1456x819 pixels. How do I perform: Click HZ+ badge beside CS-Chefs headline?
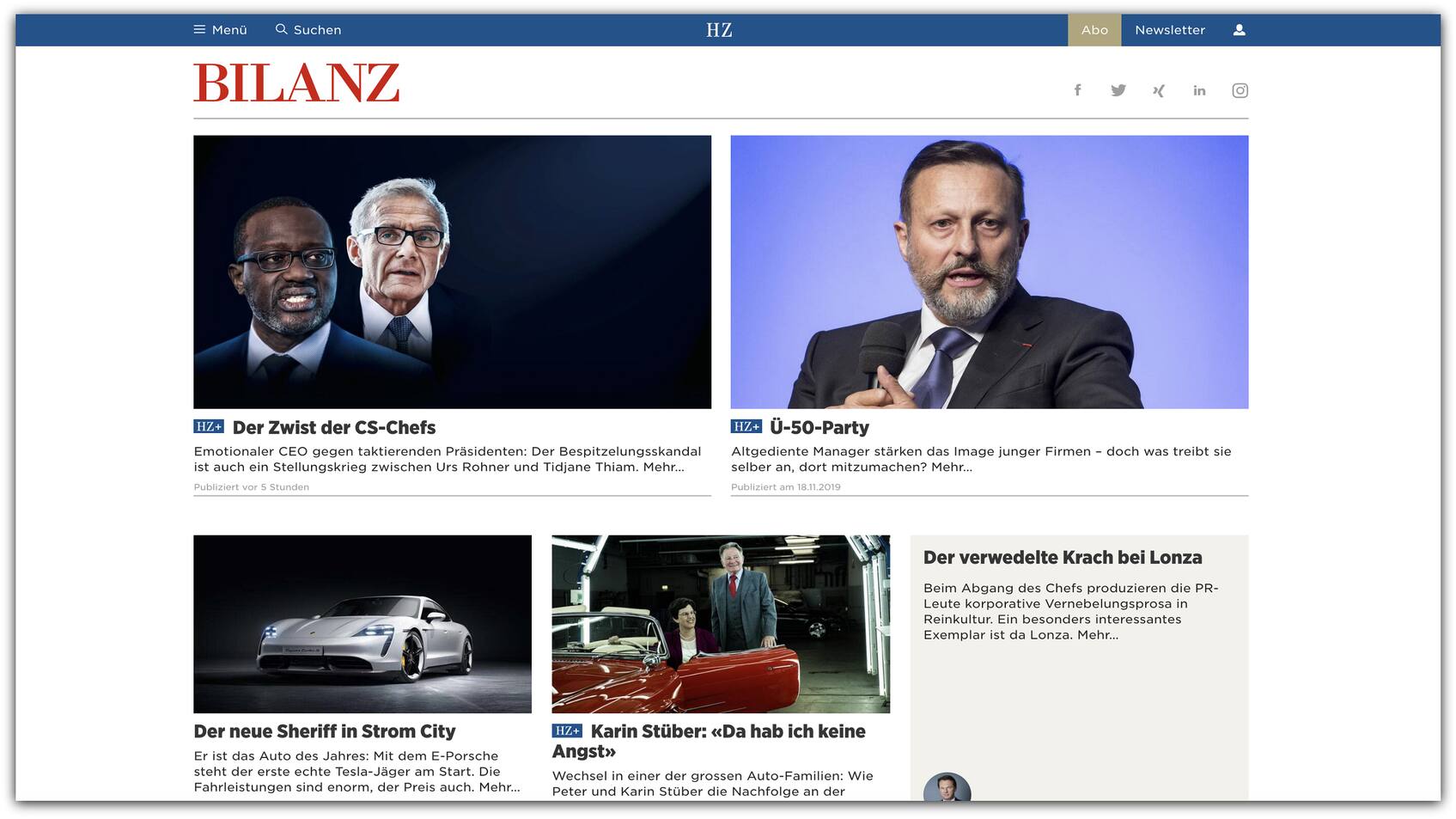tap(209, 426)
